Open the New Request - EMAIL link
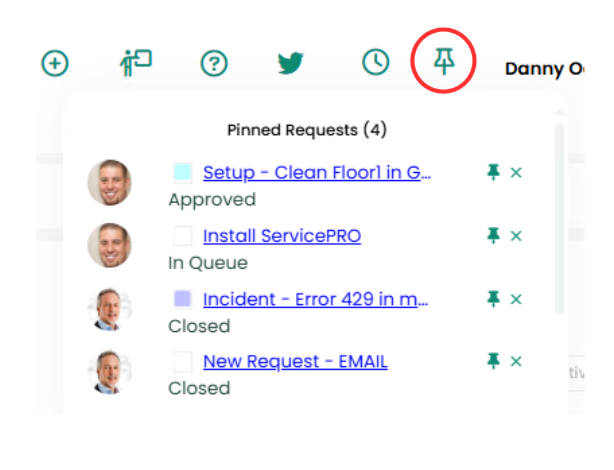Screen dimensions: 614x470 pos(294,361)
